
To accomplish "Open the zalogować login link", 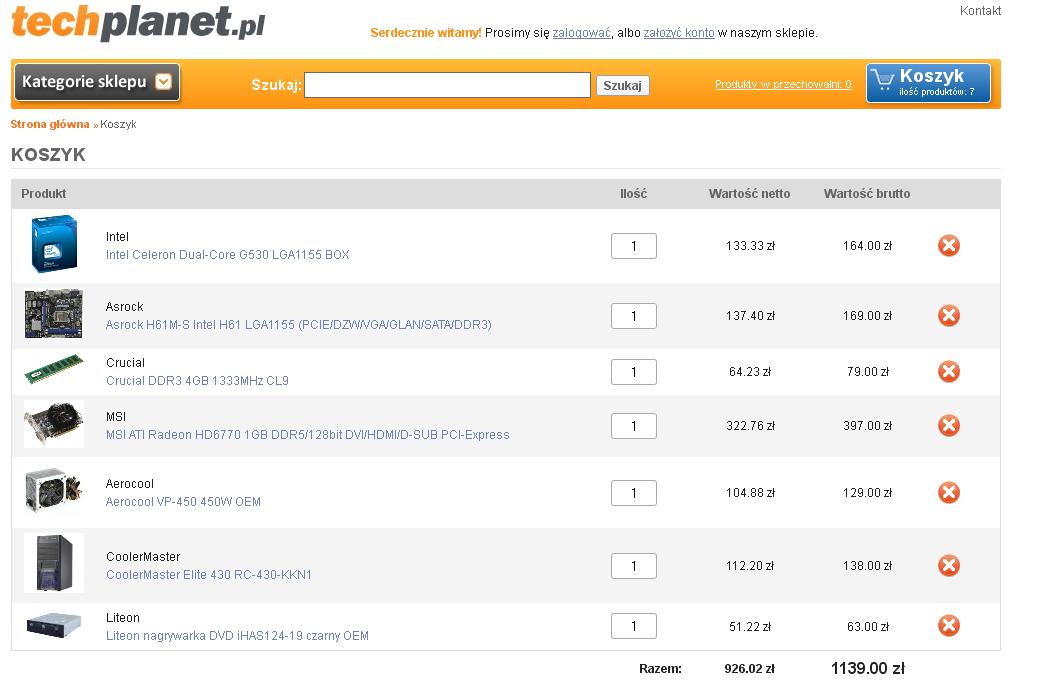I will [581, 33].
